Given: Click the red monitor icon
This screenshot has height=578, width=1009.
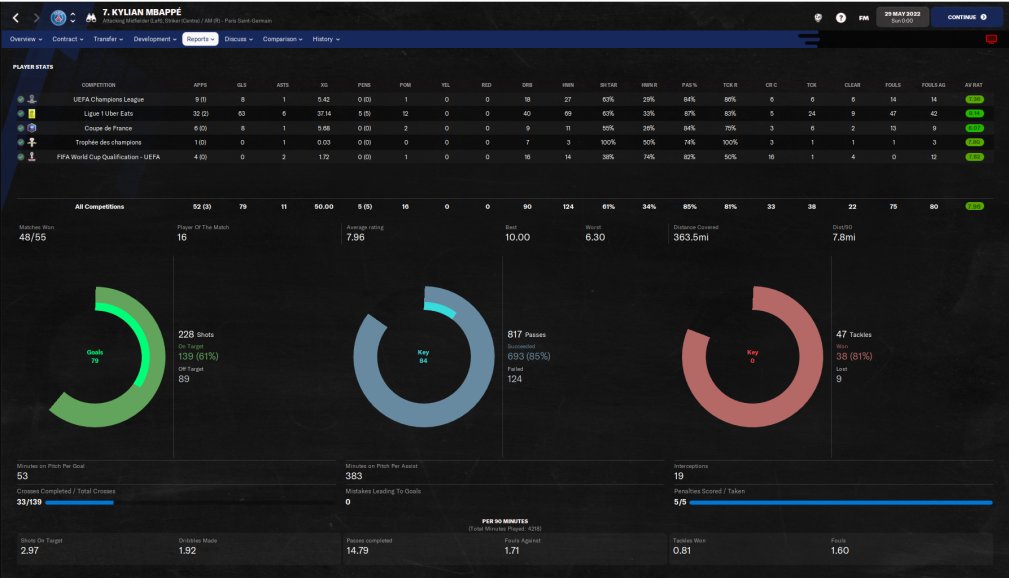Looking at the screenshot, I should tap(991, 39).
